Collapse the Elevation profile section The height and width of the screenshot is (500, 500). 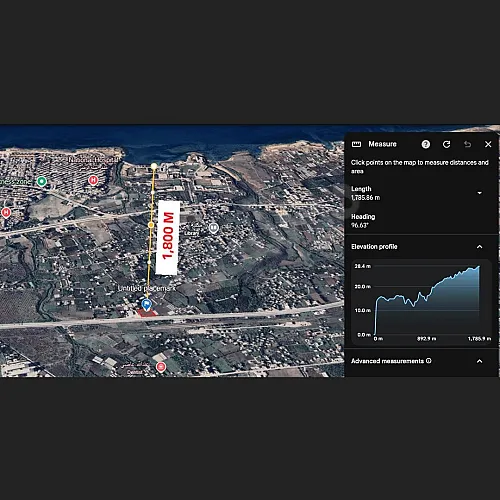[x=479, y=247]
